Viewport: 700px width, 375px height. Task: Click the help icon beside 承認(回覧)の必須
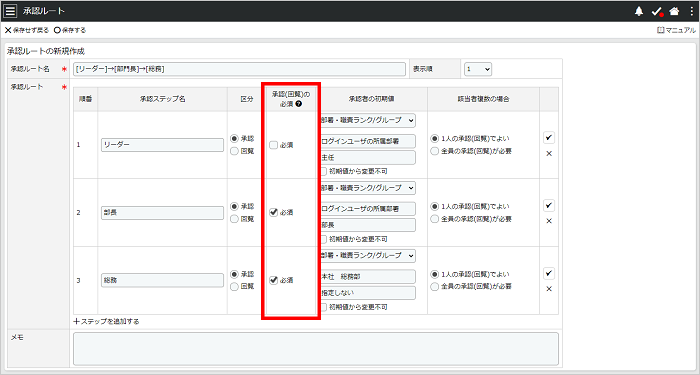click(299, 104)
